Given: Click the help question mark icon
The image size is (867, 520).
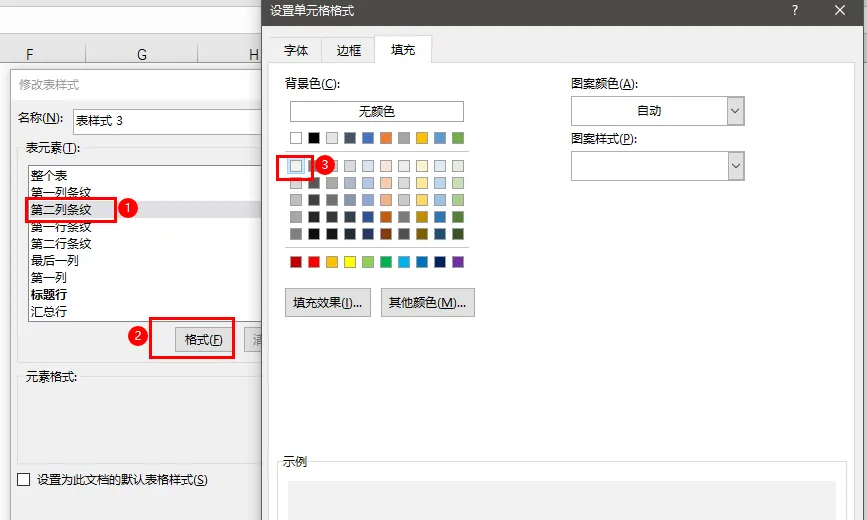Looking at the screenshot, I should coord(795,11).
